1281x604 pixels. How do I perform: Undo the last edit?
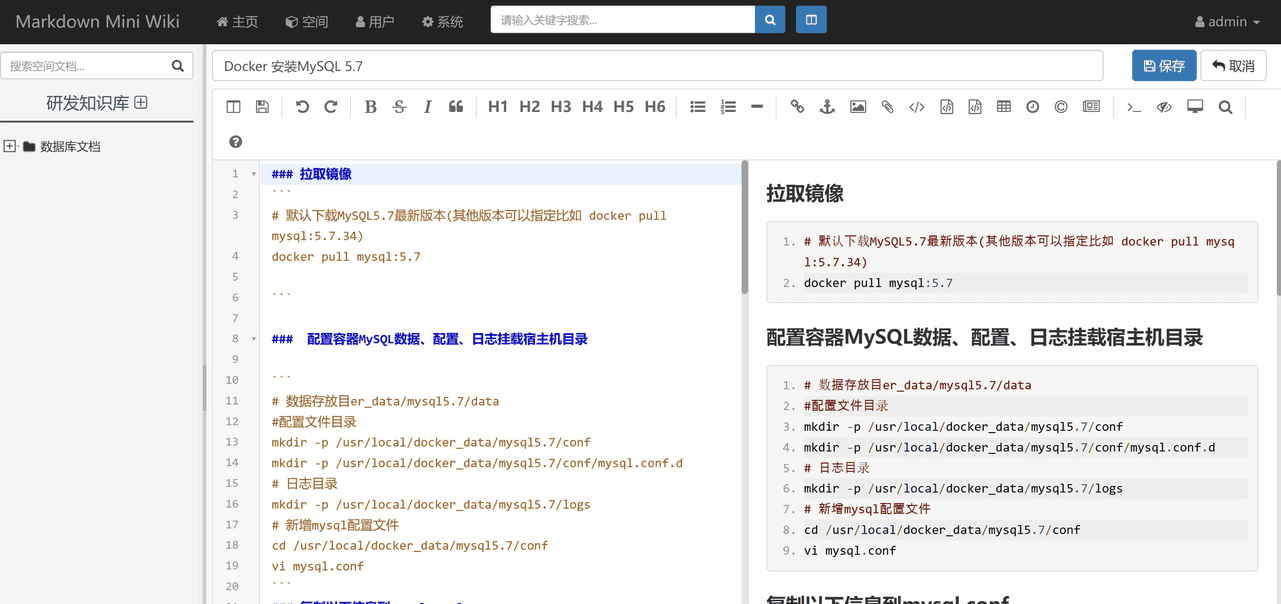coord(302,107)
